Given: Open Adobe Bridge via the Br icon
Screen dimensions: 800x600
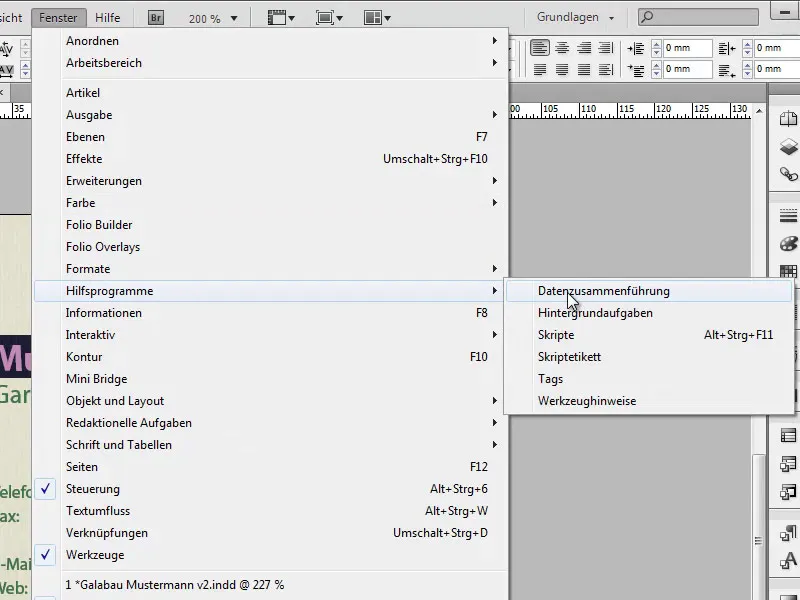Looking at the screenshot, I should [x=156, y=18].
